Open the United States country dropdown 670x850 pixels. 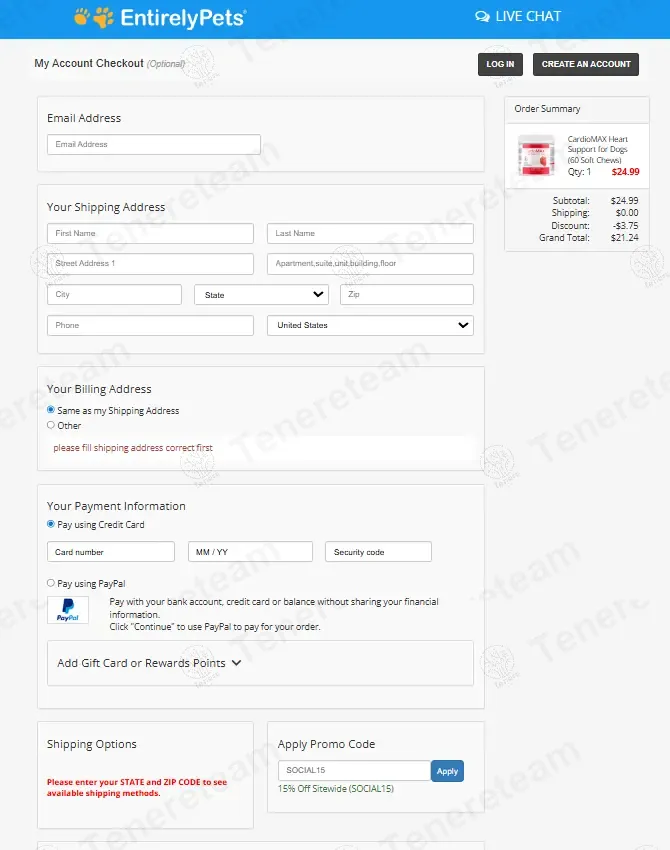click(x=370, y=325)
